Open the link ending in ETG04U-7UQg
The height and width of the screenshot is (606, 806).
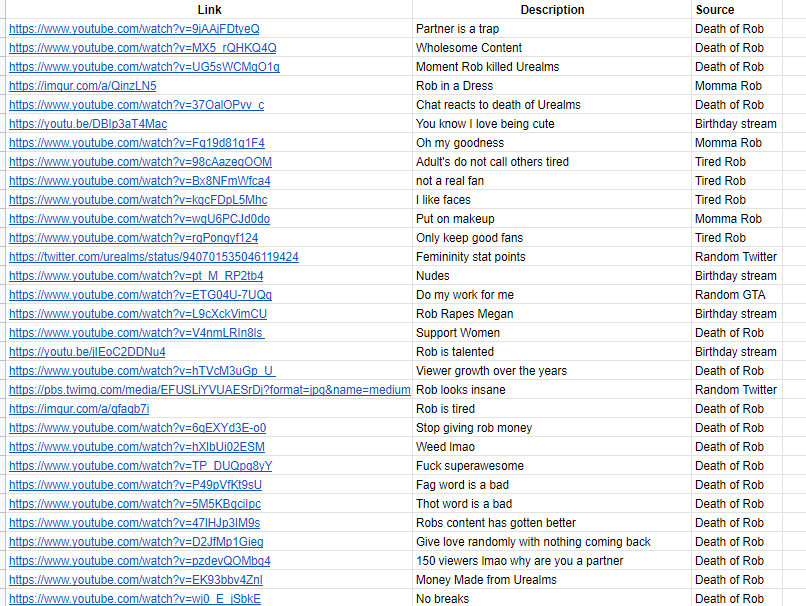[x=140, y=295]
